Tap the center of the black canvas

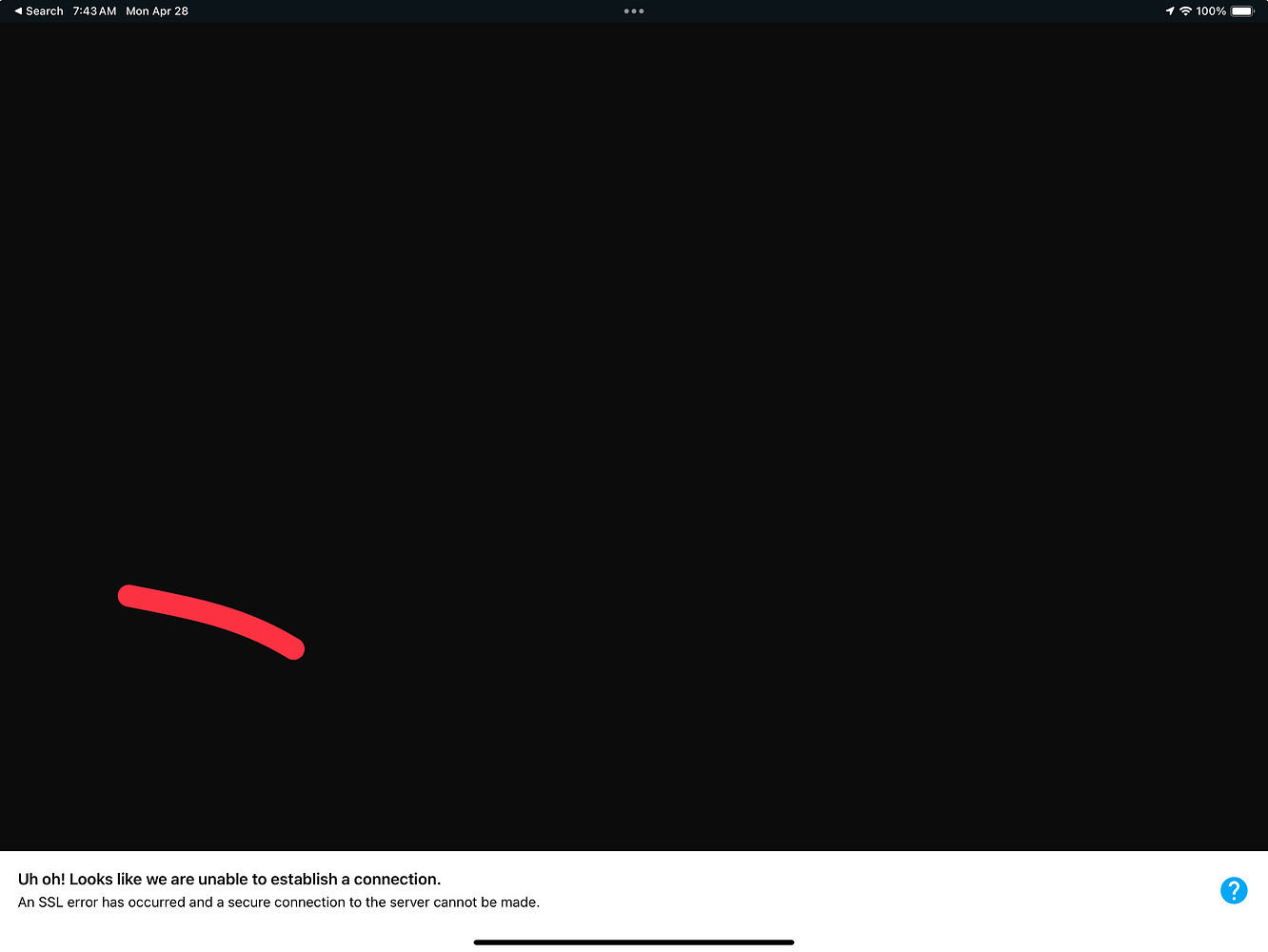pyautogui.click(x=634, y=438)
